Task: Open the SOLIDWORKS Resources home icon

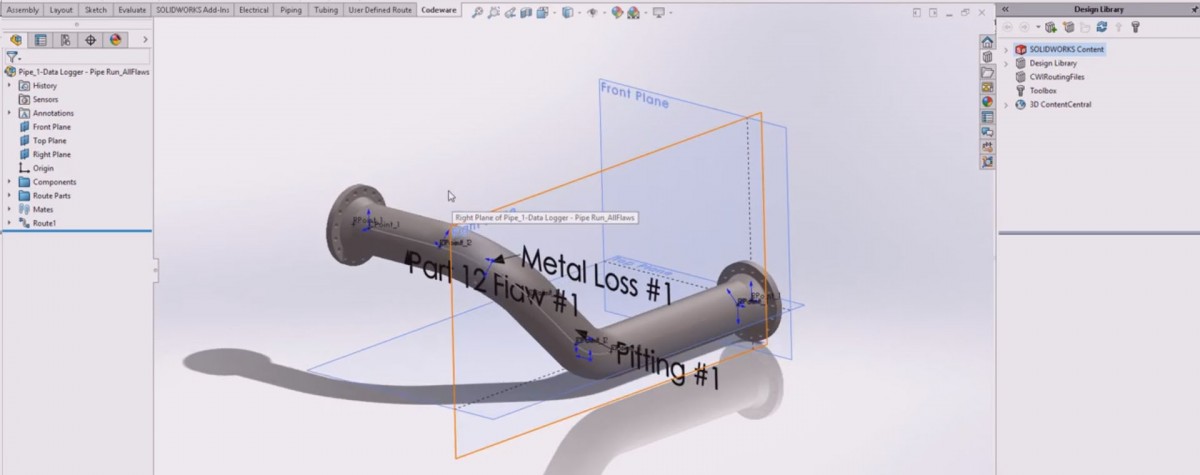Action: pos(987,43)
